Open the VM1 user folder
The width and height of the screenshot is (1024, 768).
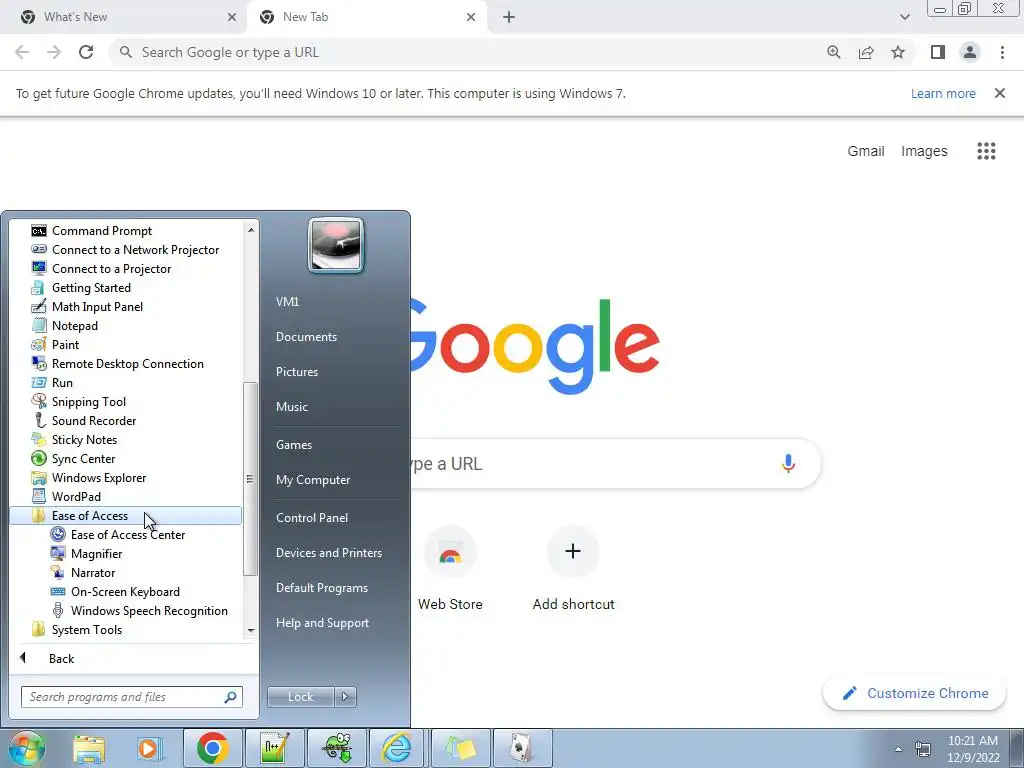tap(287, 301)
